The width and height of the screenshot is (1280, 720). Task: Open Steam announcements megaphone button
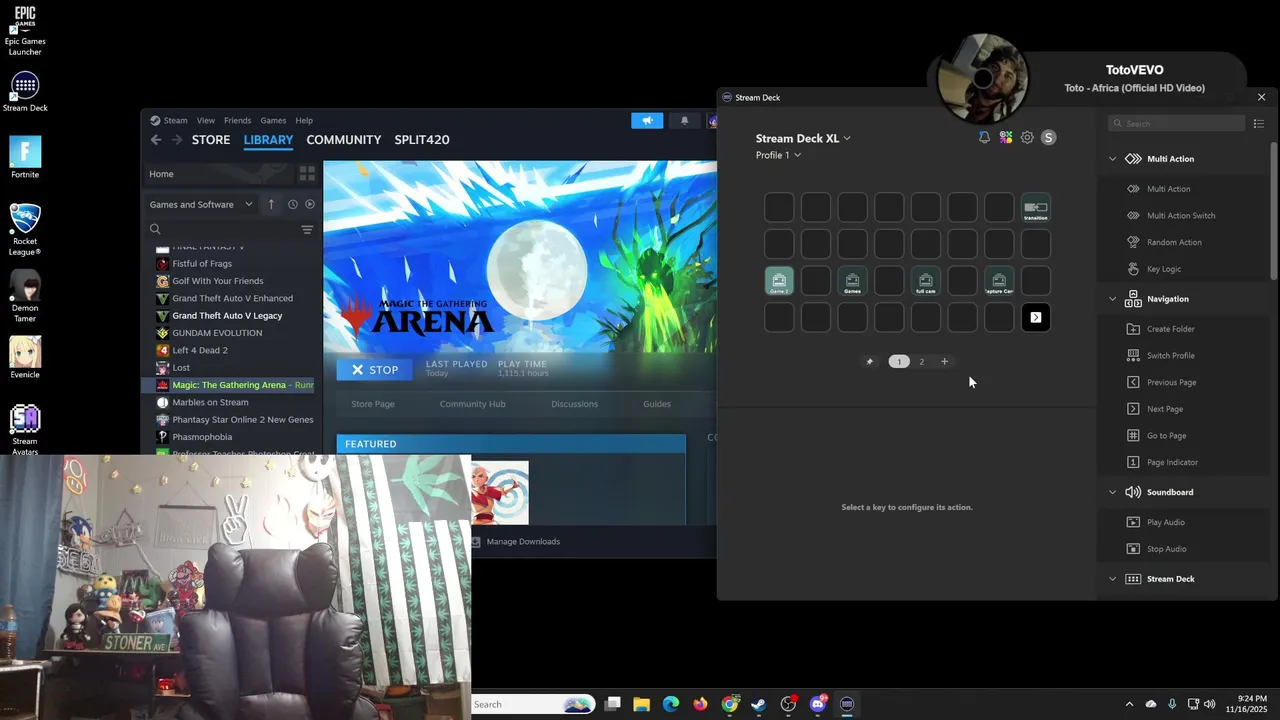pyautogui.click(x=647, y=121)
